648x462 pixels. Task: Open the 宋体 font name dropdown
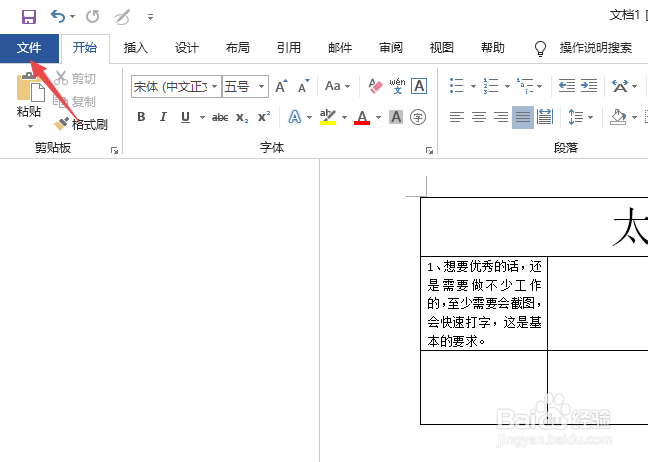coord(214,86)
